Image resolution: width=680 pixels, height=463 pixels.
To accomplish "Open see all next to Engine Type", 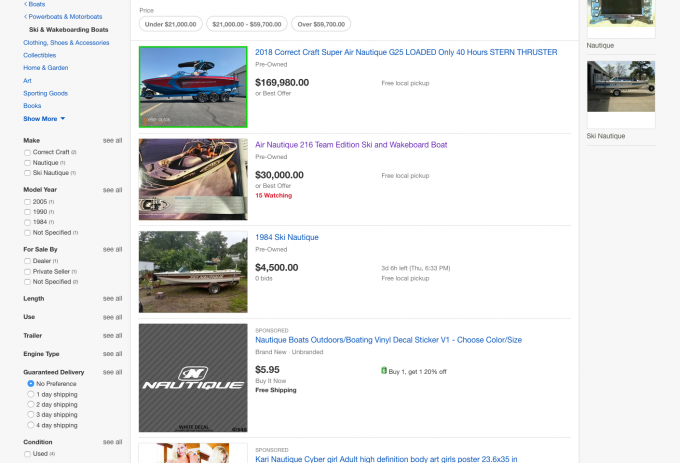I will (112, 354).
